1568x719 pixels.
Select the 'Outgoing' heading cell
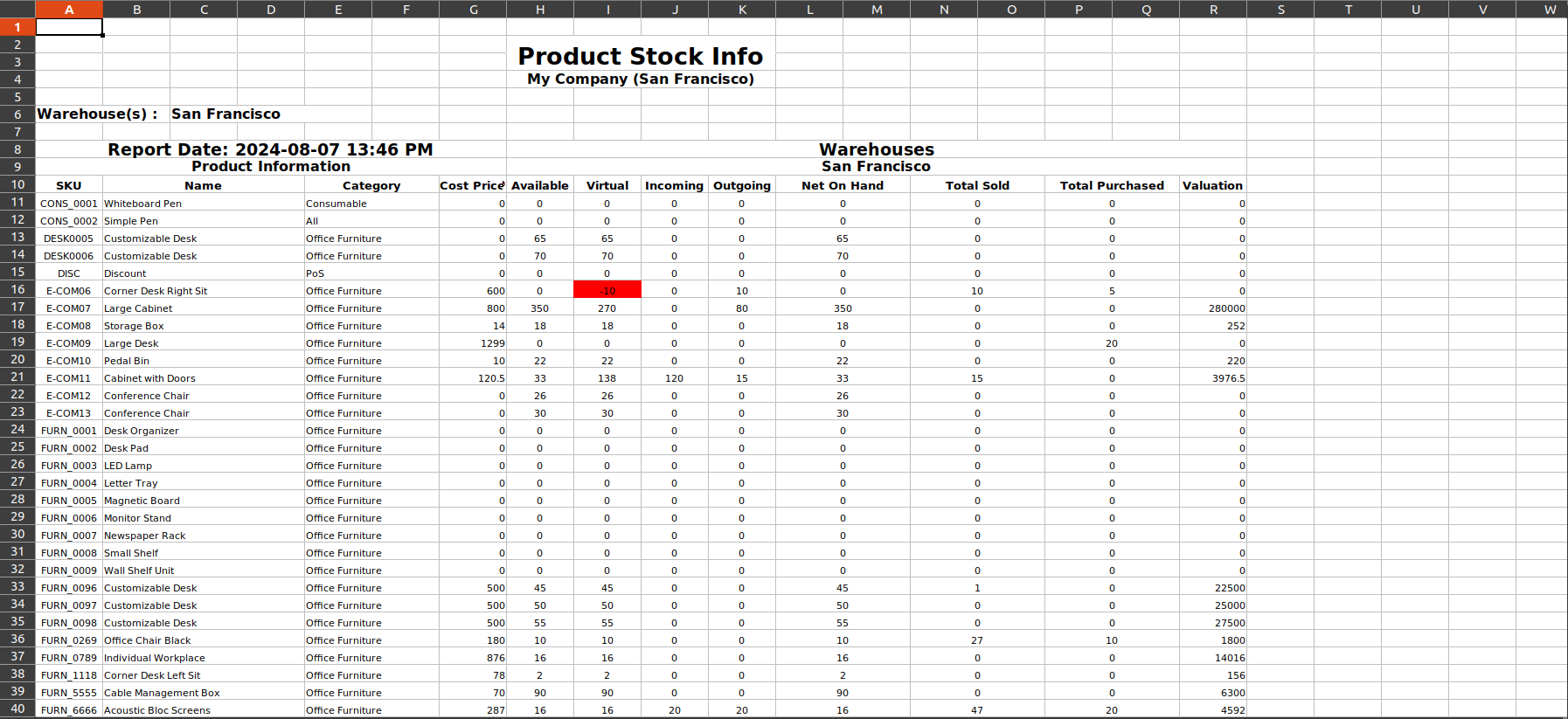point(742,185)
